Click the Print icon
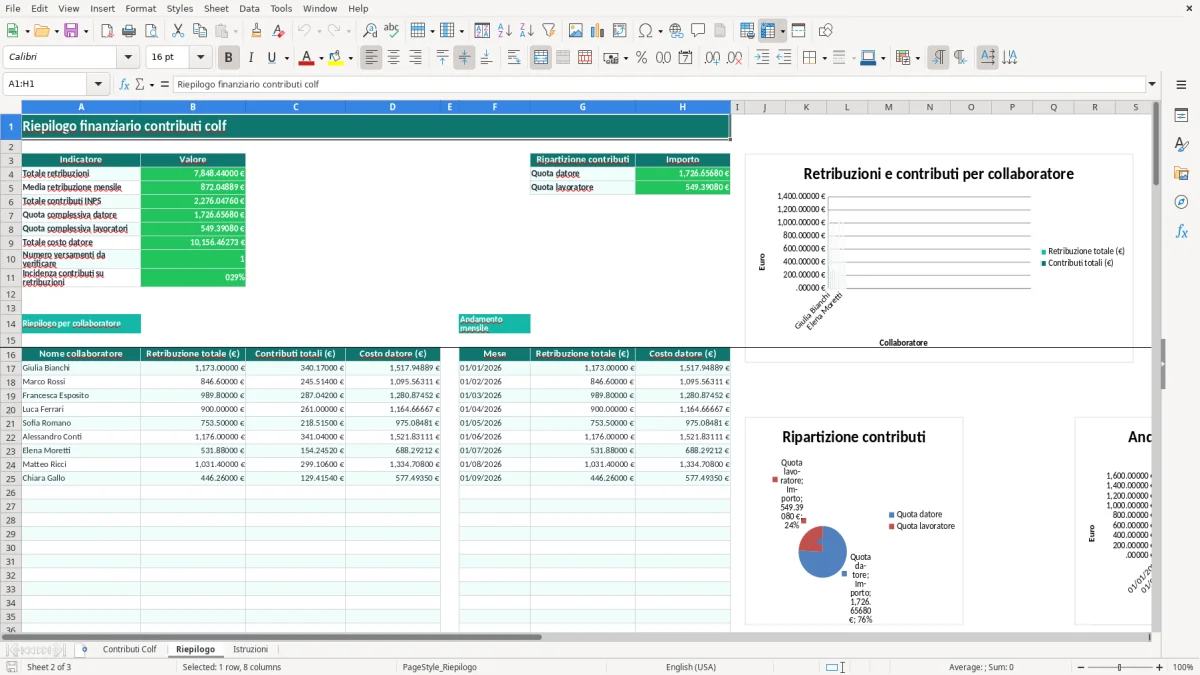The width and height of the screenshot is (1200, 675). 128,31
